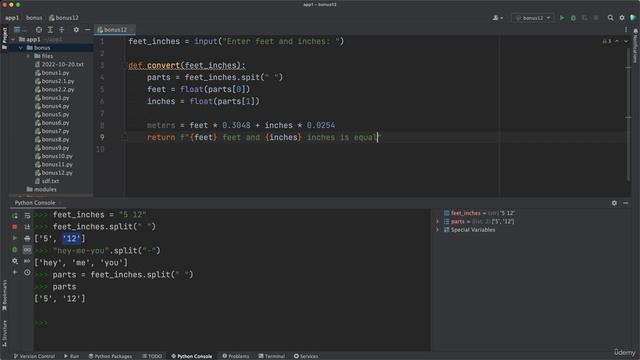Add a new console with plus icon
The height and width of the screenshot is (360, 640).
[x=15, y=272]
